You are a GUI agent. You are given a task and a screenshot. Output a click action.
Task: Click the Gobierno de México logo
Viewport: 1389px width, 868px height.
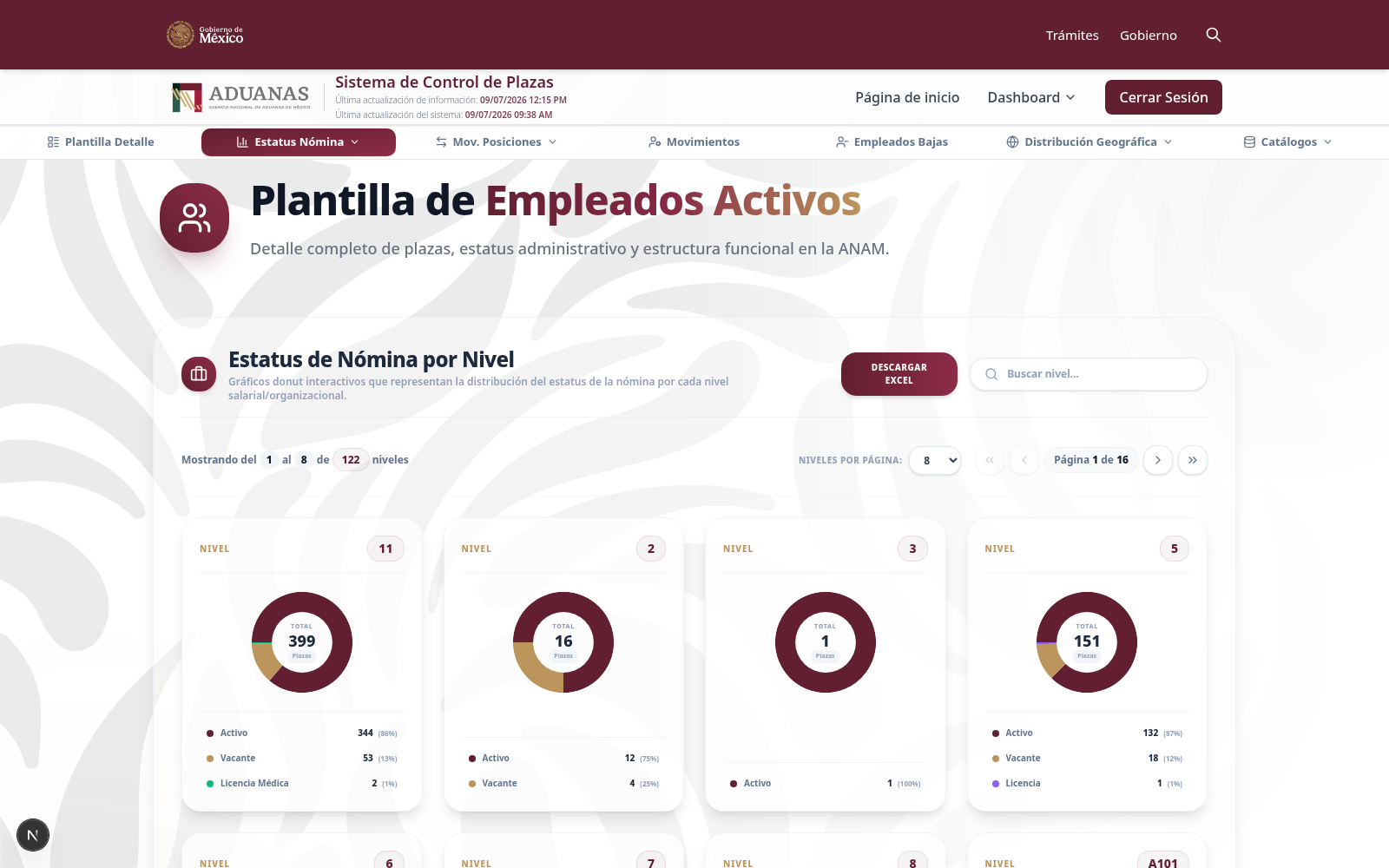[205, 35]
